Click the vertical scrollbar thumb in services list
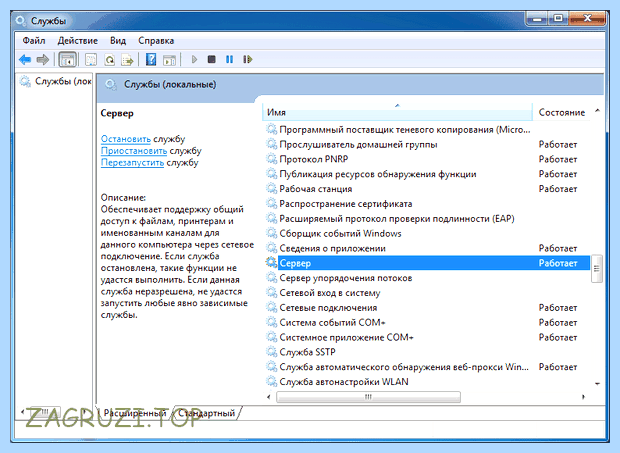 (x=597, y=268)
